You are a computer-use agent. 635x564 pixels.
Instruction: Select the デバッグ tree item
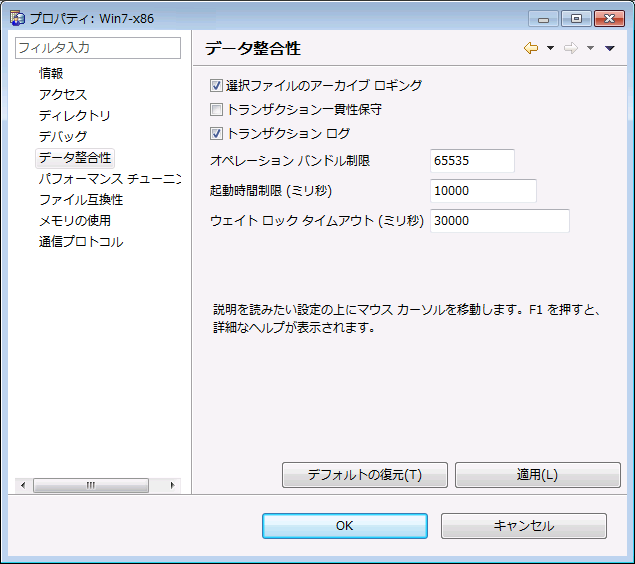[63, 136]
